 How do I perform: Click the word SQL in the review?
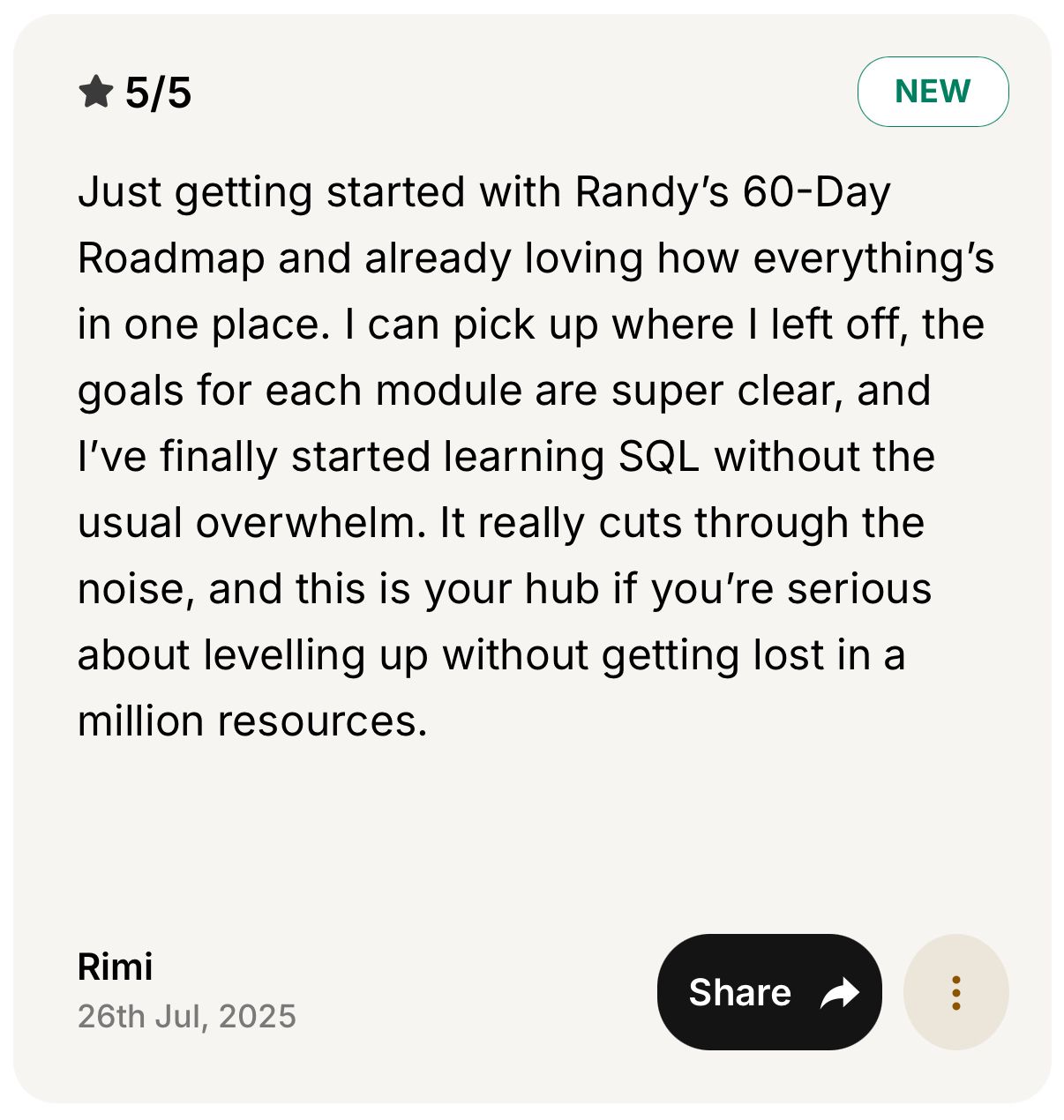coord(659,457)
